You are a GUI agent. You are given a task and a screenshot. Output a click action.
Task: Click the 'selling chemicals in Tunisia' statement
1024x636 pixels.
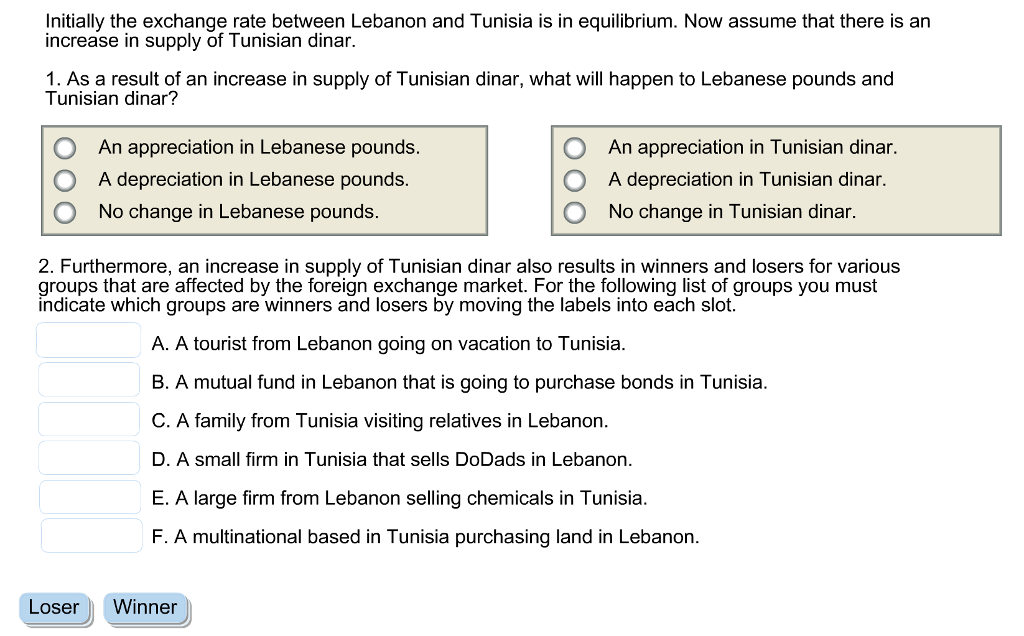coord(399,498)
